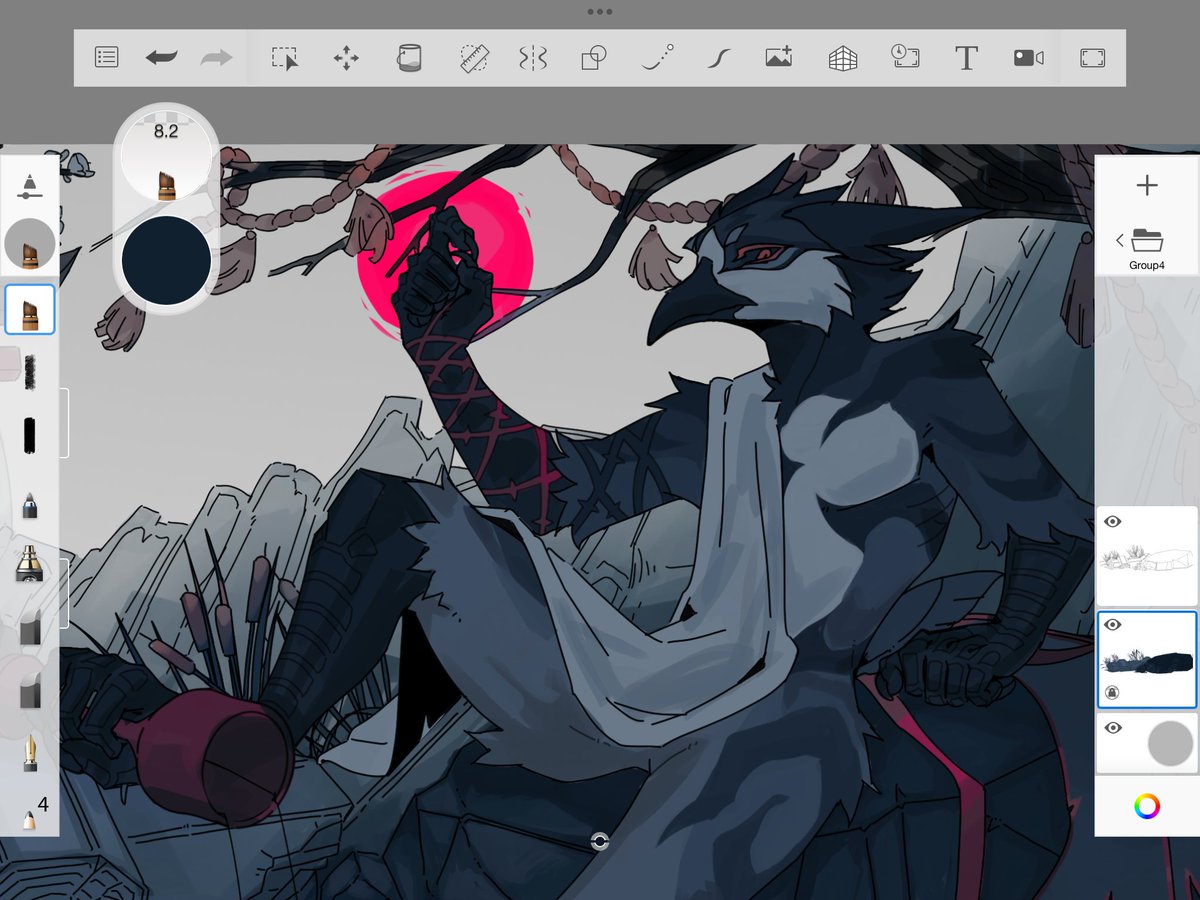The image size is (1200, 900).
Task: Select the Selection tool
Action: click(285, 58)
